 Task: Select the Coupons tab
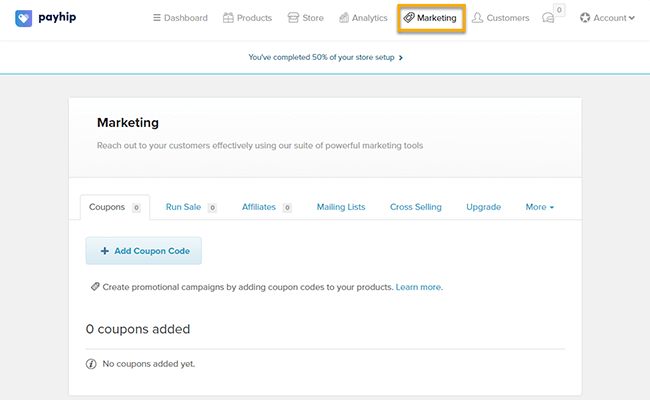point(107,207)
